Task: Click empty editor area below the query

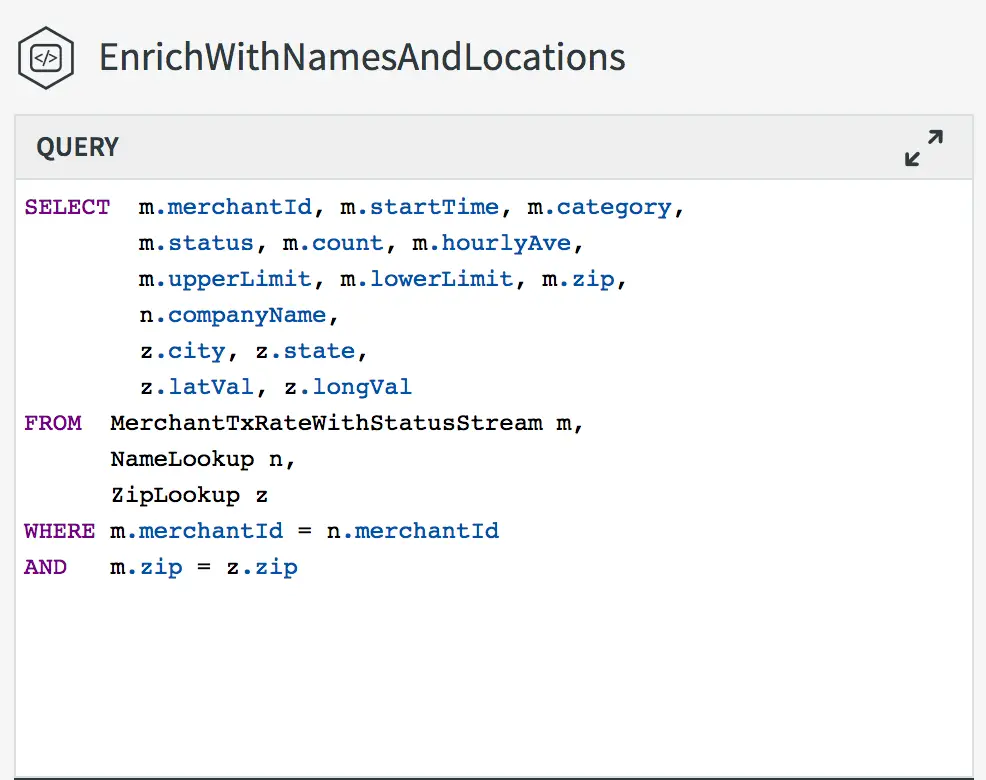Action: tap(490, 680)
